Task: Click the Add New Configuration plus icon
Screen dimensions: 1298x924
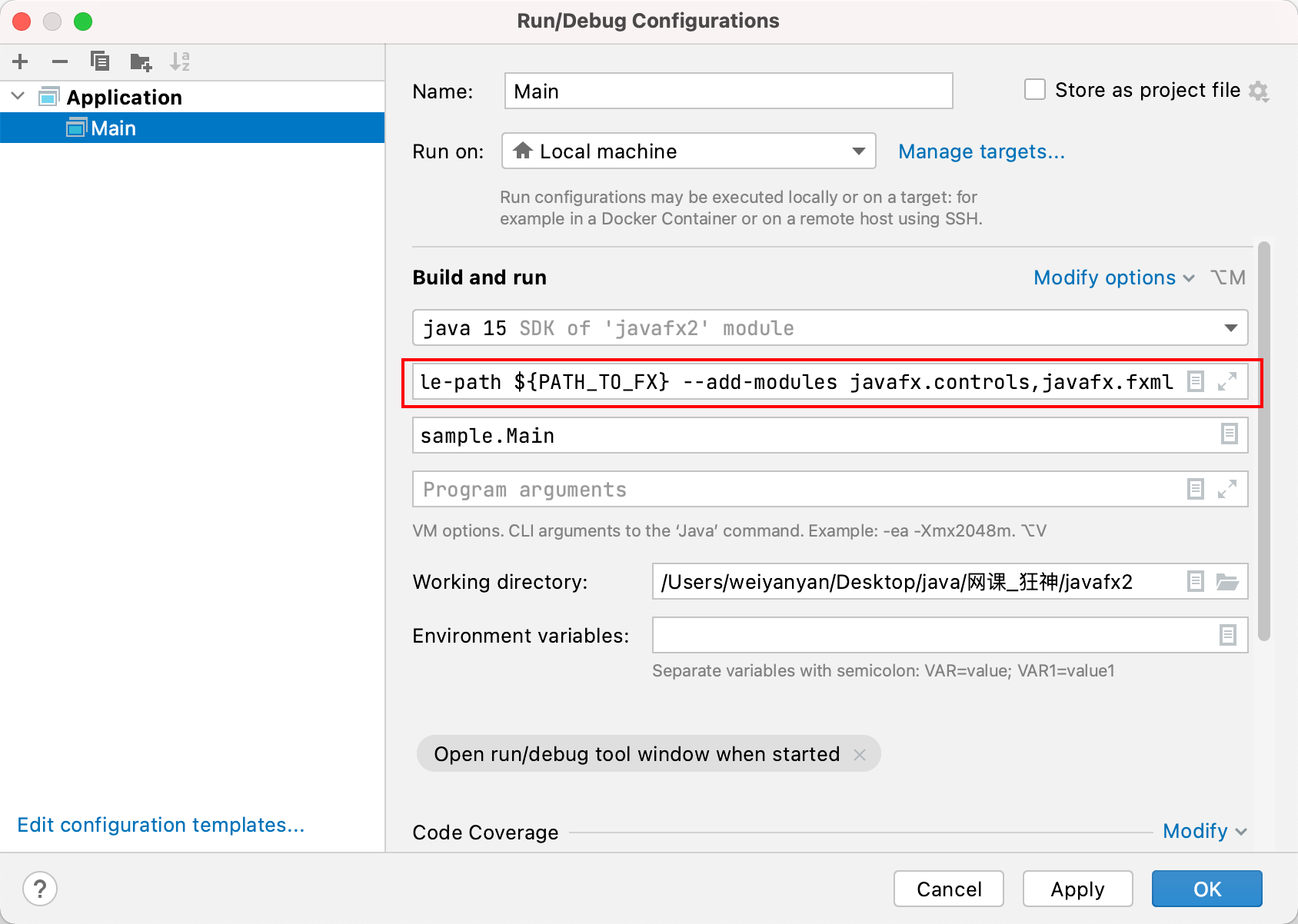Action: [21, 61]
